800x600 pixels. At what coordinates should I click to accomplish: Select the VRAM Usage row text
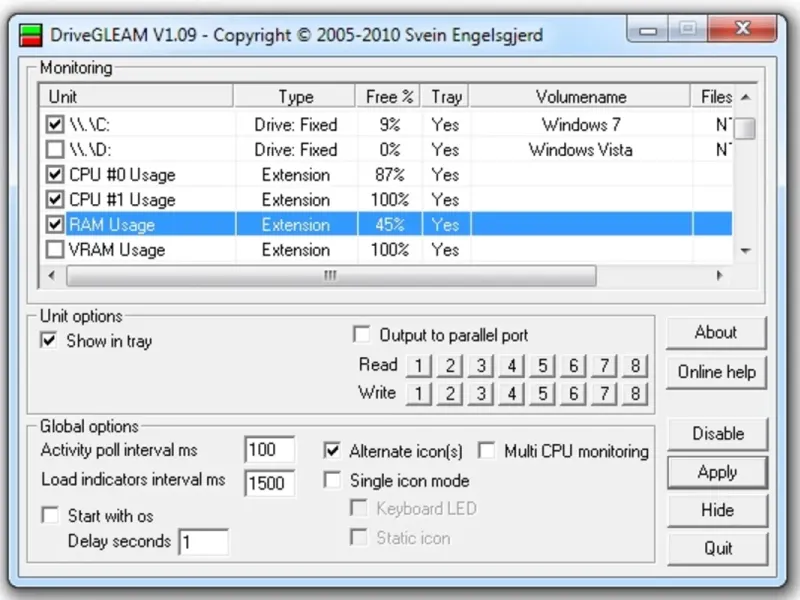[x=117, y=250]
